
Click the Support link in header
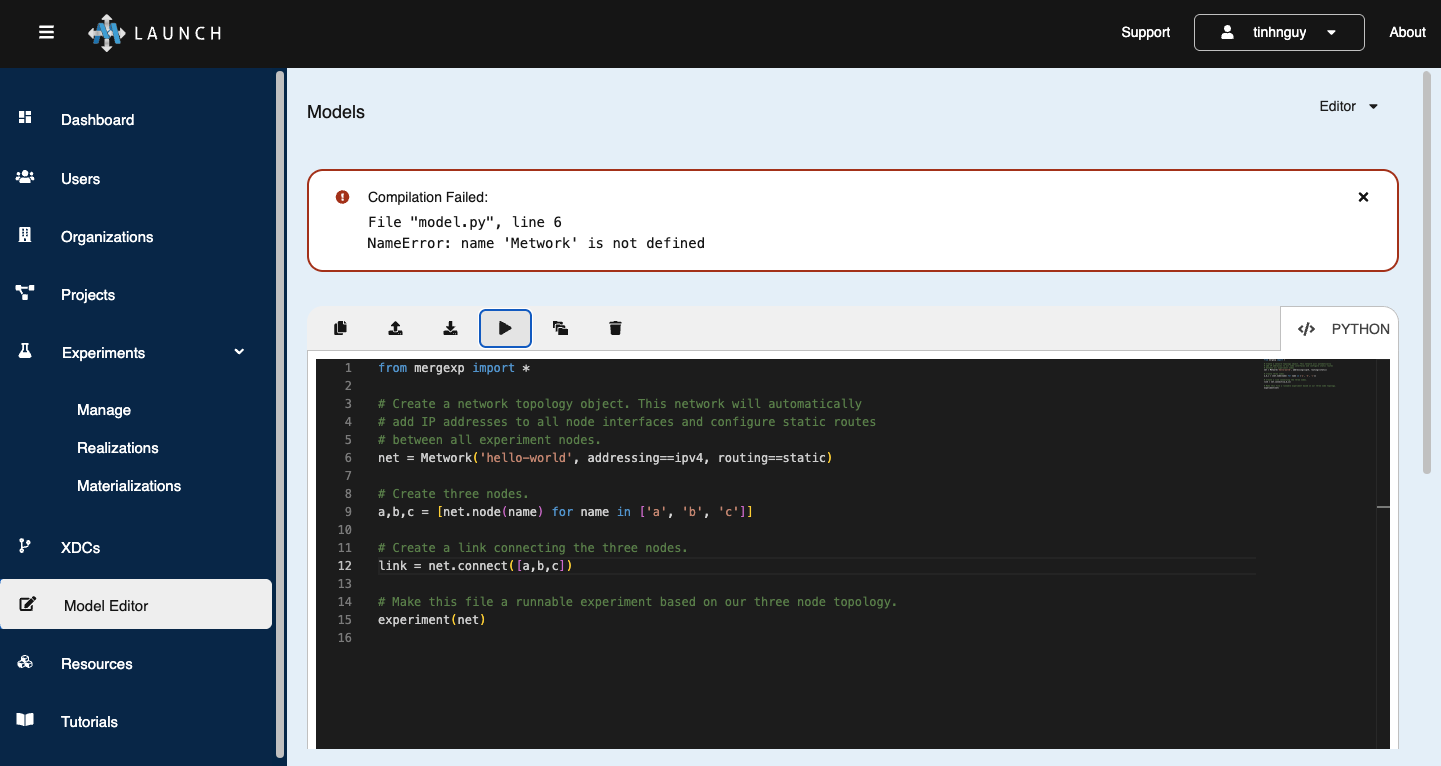(x=1145, y=32)
